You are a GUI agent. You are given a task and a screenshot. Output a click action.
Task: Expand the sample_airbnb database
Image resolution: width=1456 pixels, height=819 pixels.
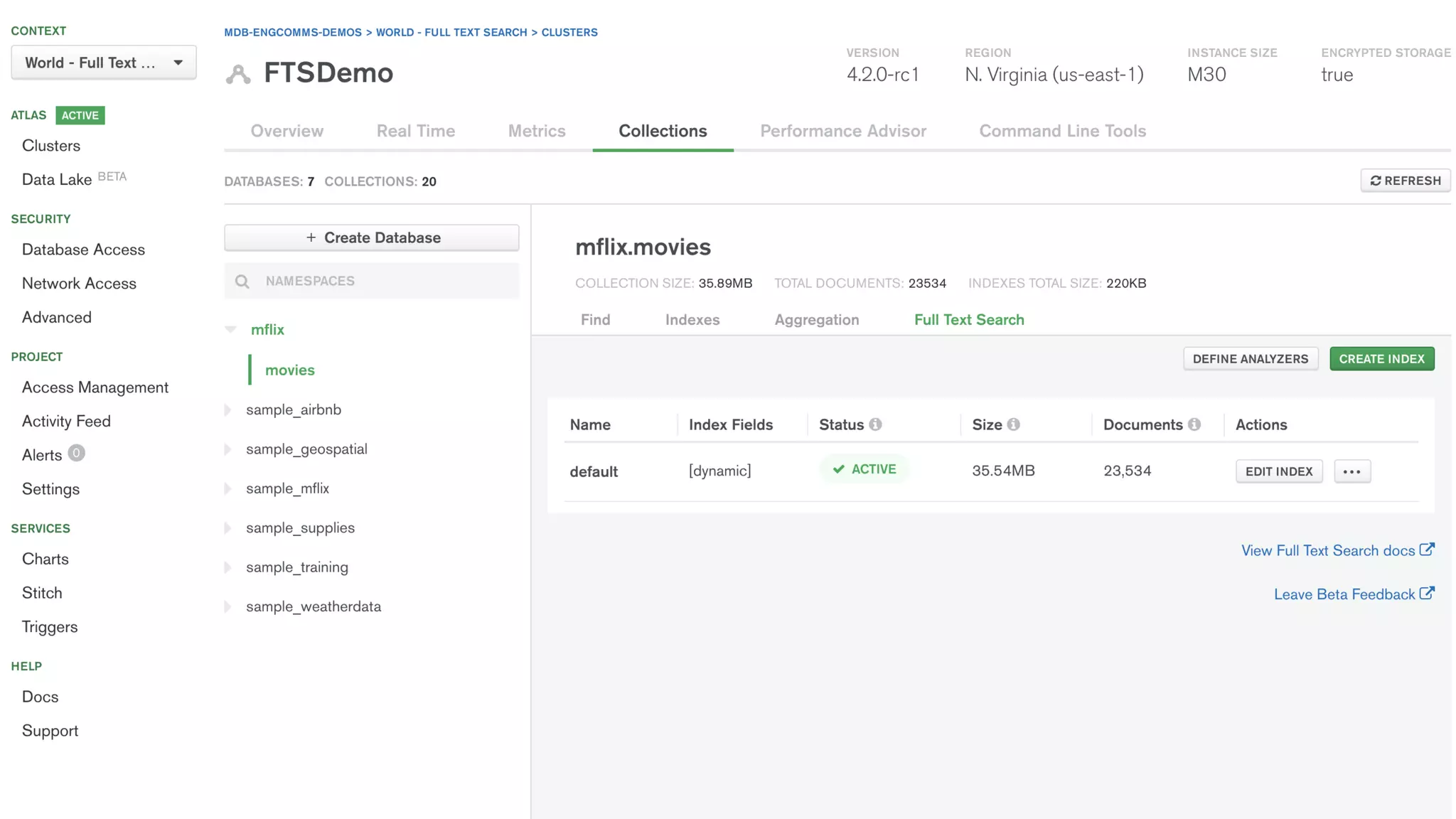pos(228,410)
